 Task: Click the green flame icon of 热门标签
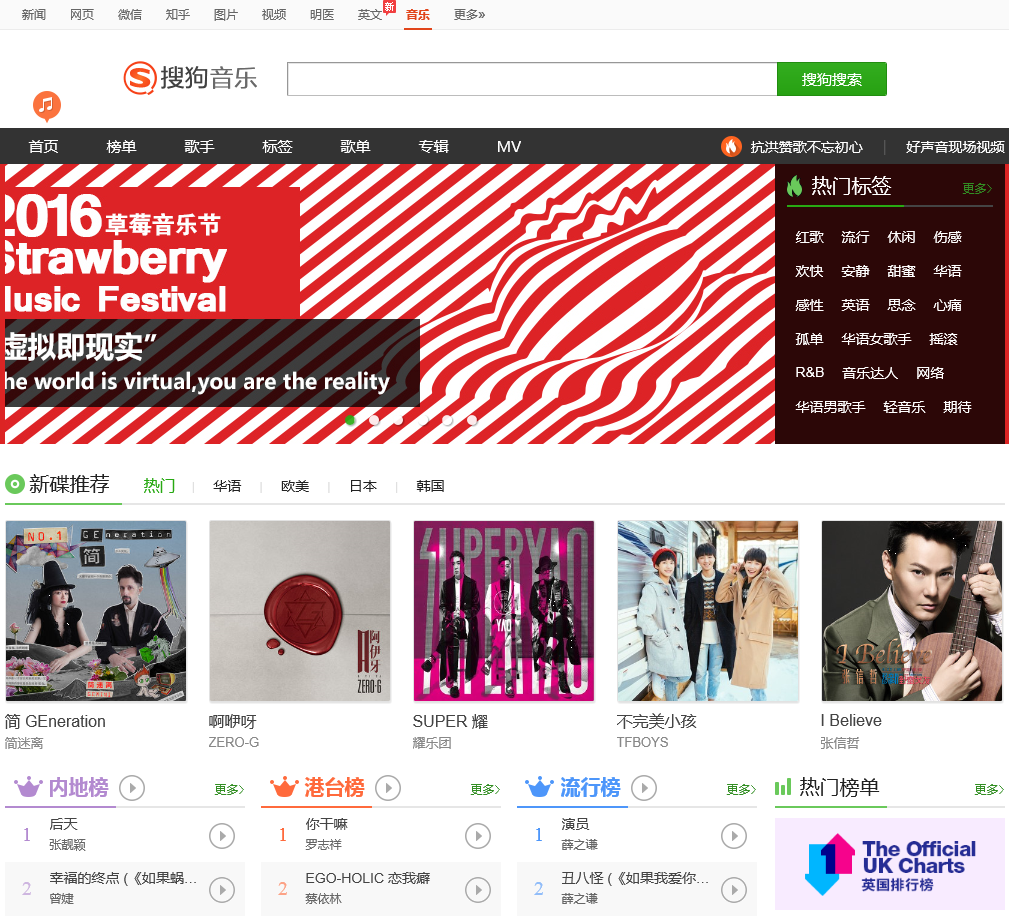coord(795,186)
